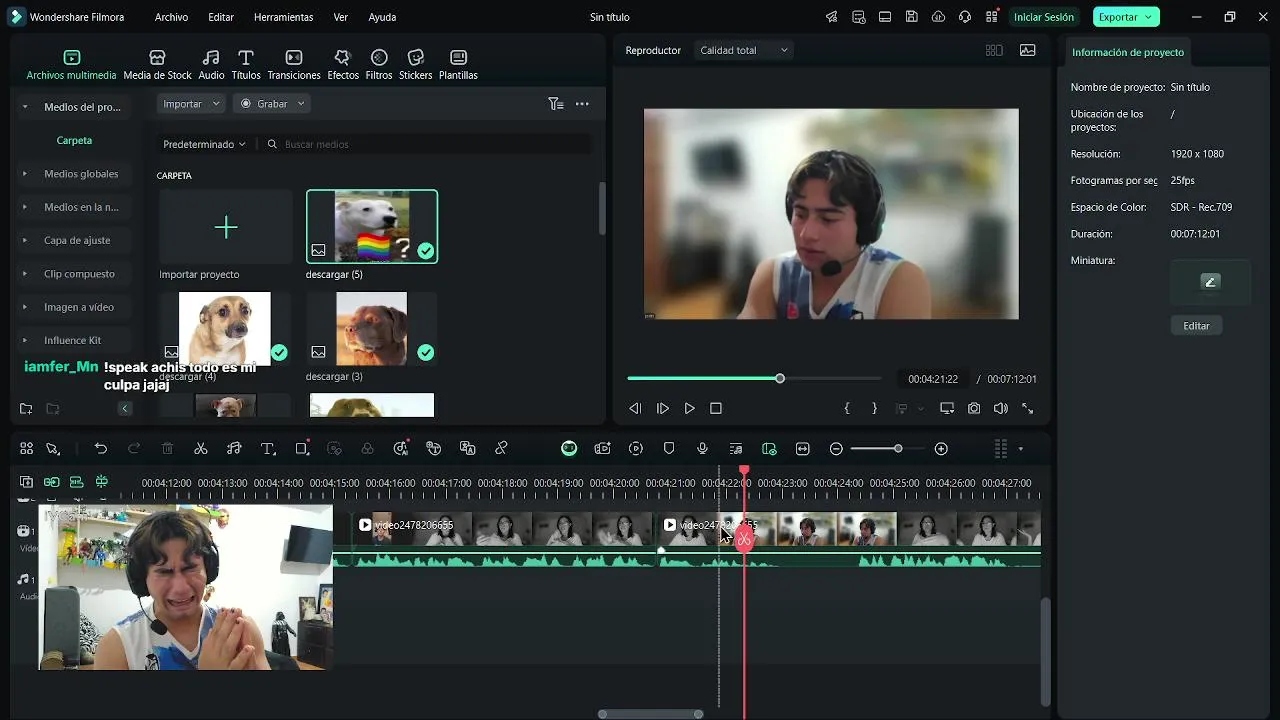Open the Efectos panel
The image size is (1280, 720).
coord(343,65)
